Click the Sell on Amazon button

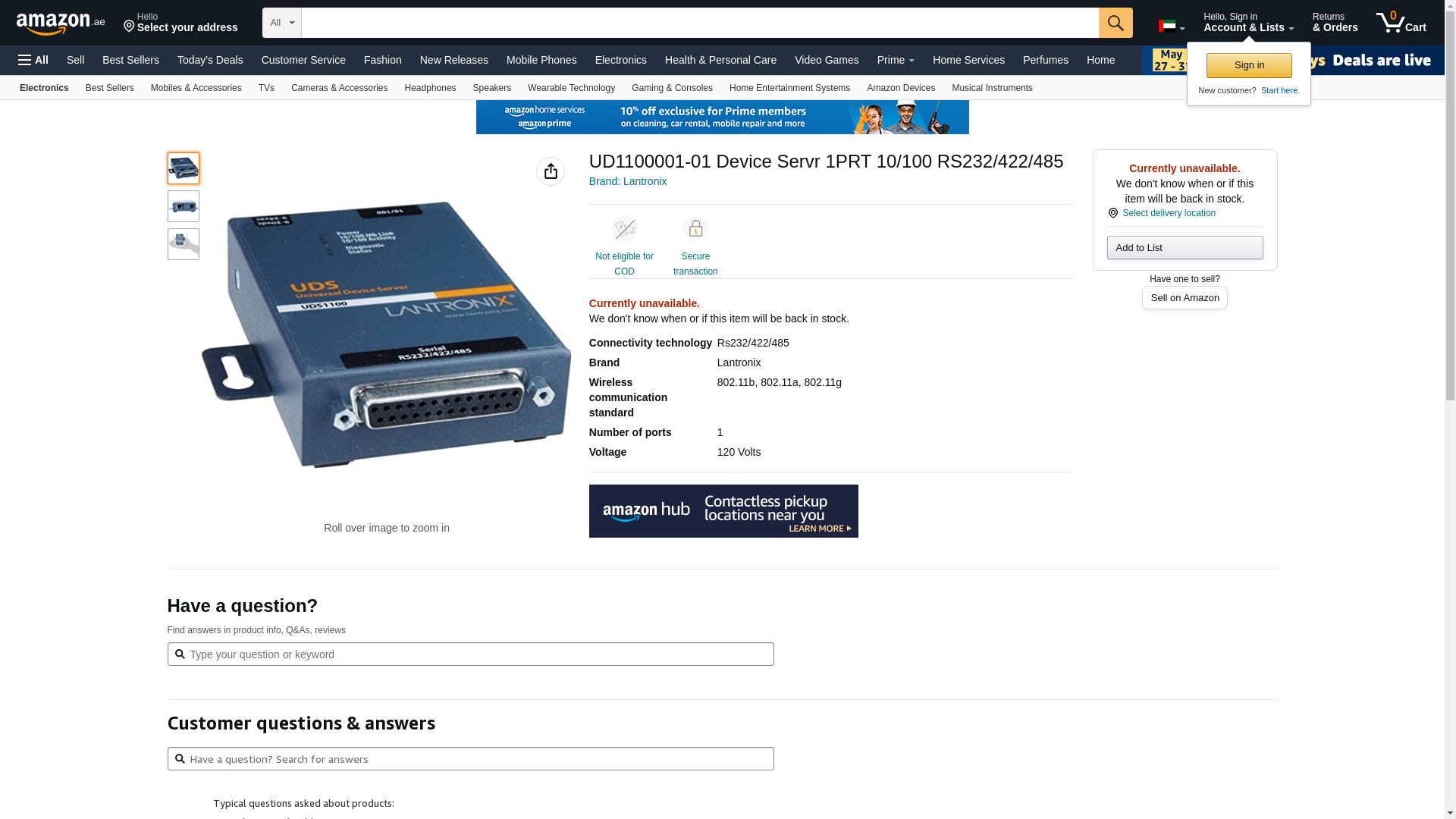[1184, 298]
